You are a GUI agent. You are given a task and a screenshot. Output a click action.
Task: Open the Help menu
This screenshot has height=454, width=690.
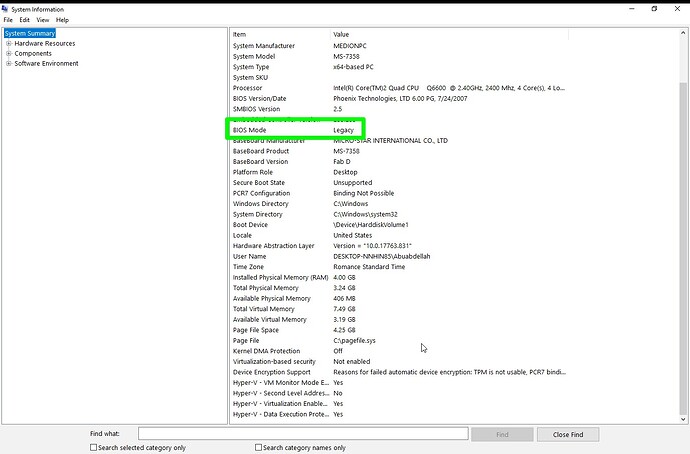62,20
